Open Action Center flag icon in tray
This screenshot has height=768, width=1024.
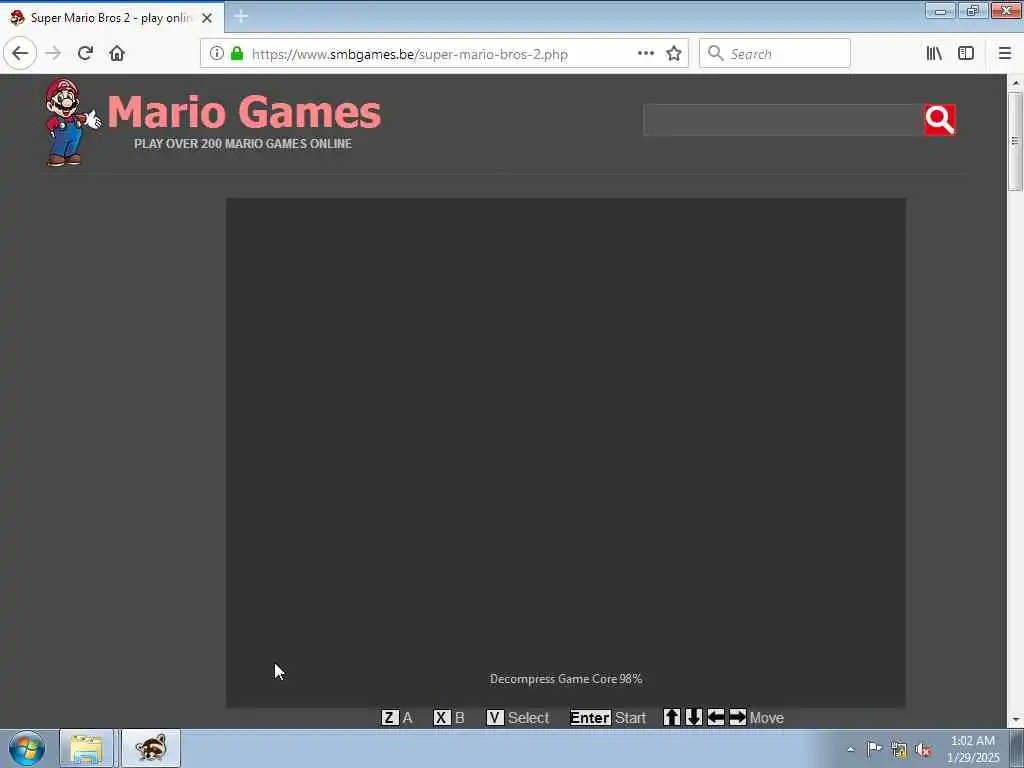point(874,749)
